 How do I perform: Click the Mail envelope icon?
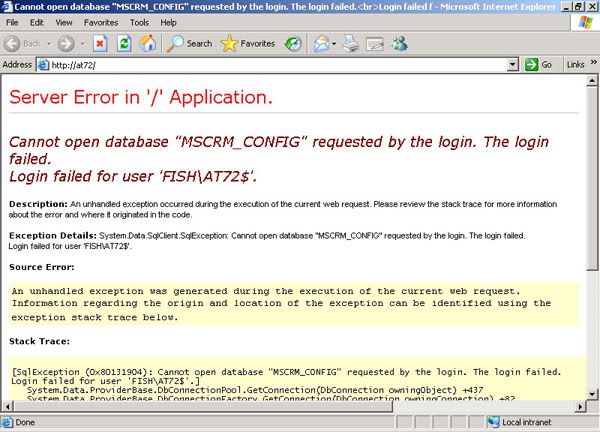(x=322, y=44)
